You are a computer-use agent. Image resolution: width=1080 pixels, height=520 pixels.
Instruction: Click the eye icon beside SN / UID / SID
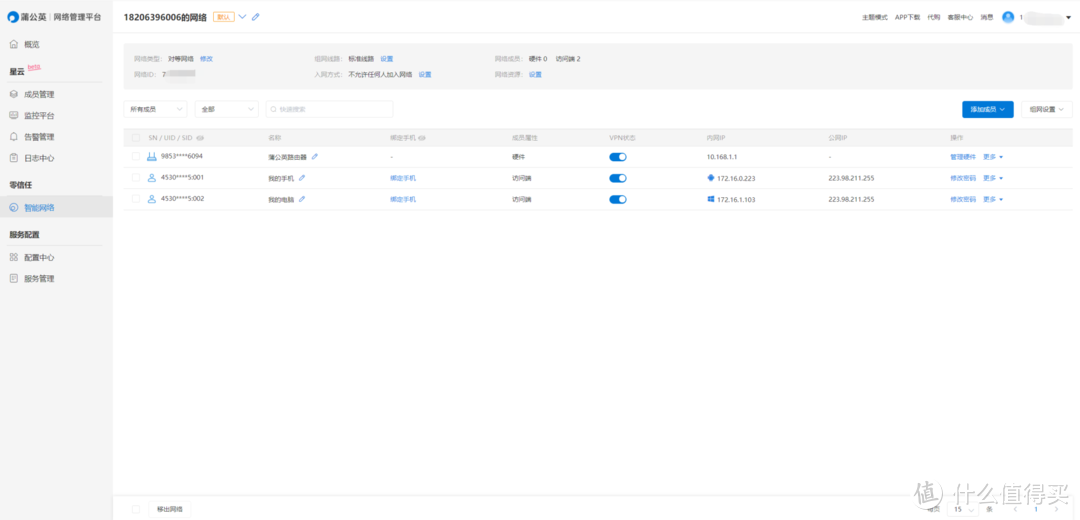200,137
